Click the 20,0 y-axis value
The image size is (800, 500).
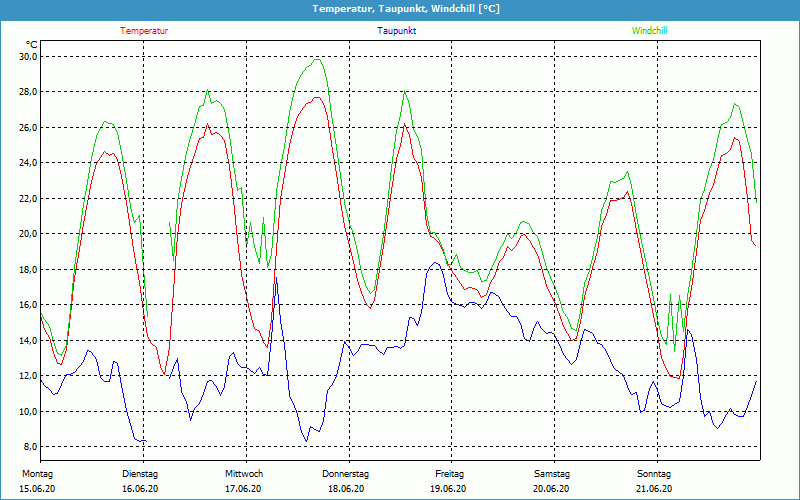point(28,234)
